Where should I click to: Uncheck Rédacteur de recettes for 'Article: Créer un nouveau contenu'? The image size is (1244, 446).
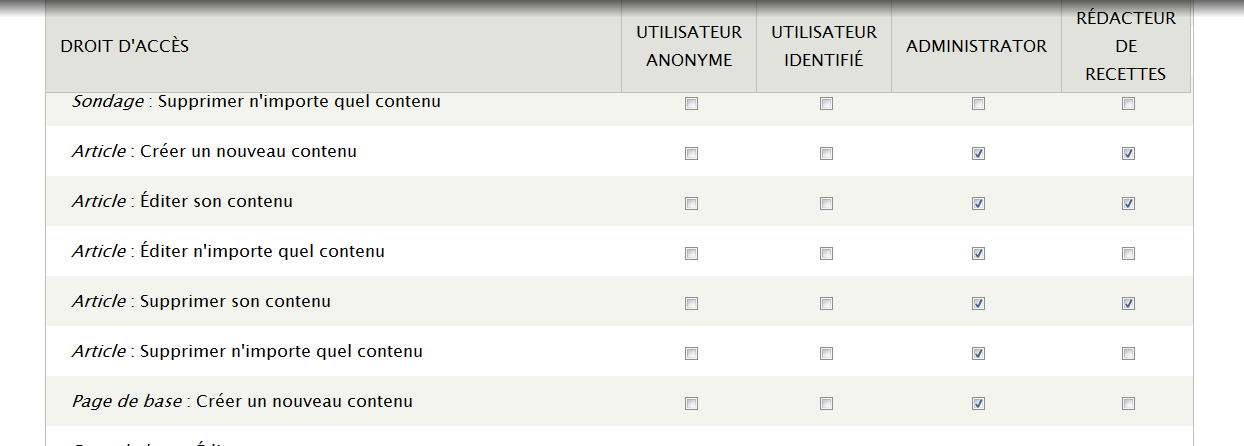tap(1128, 154)
